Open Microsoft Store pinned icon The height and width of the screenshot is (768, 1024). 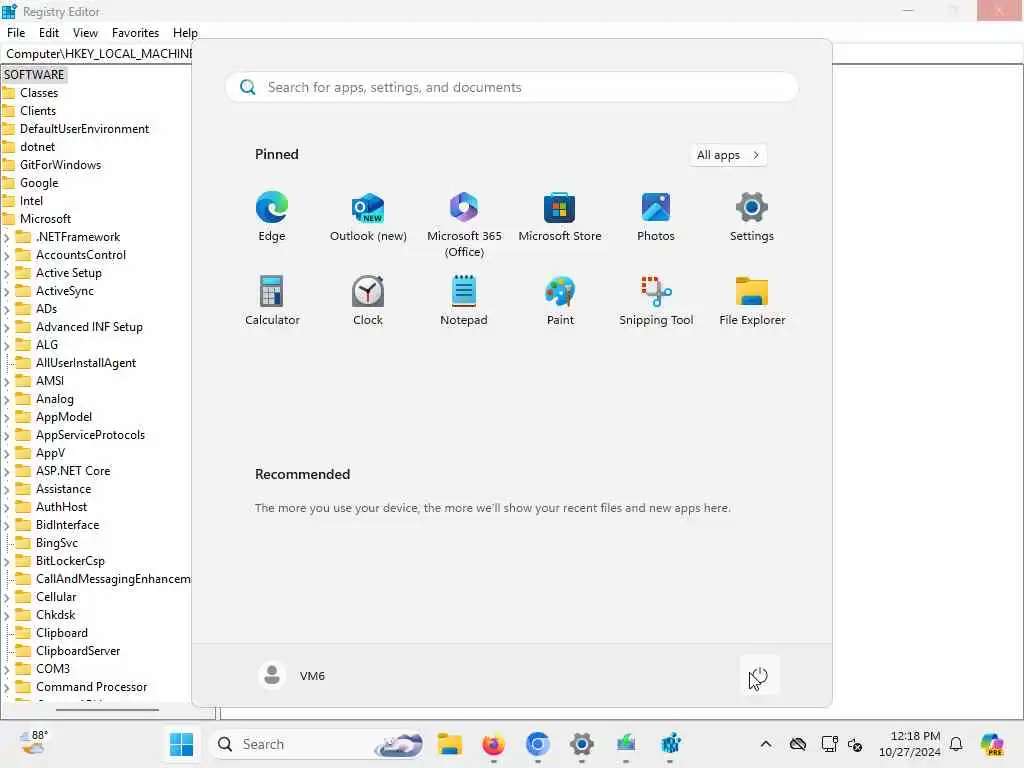click(560, 217)
